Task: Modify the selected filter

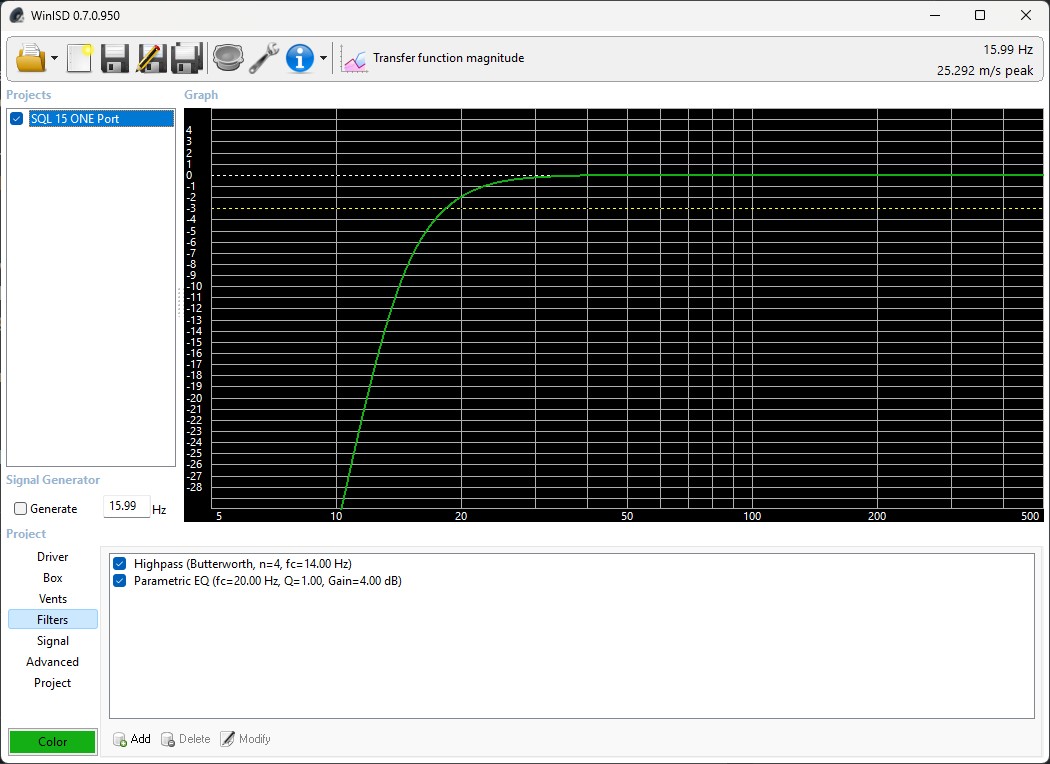Action: click(x=246, y=739)
